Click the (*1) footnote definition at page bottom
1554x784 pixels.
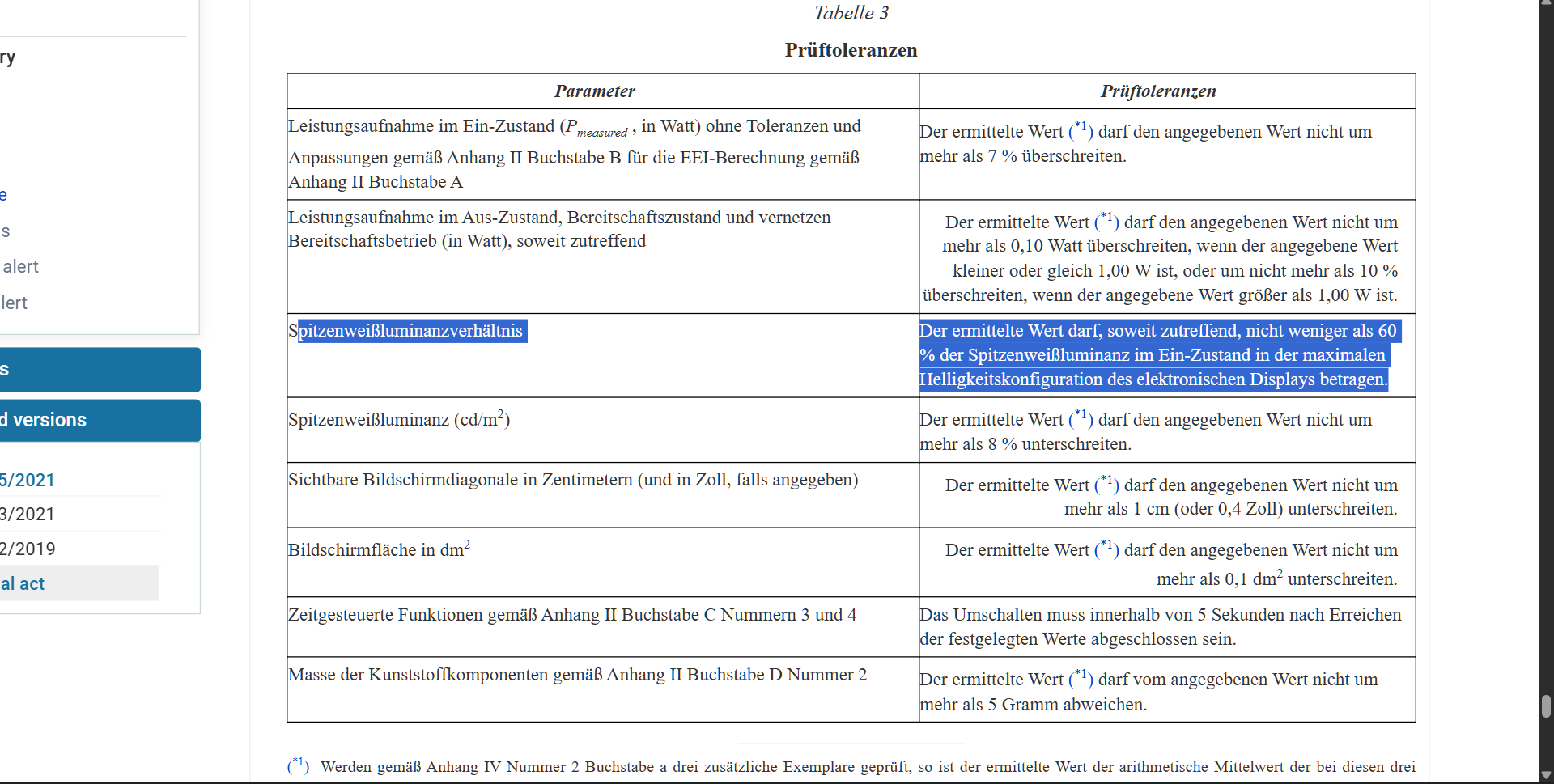297,763
